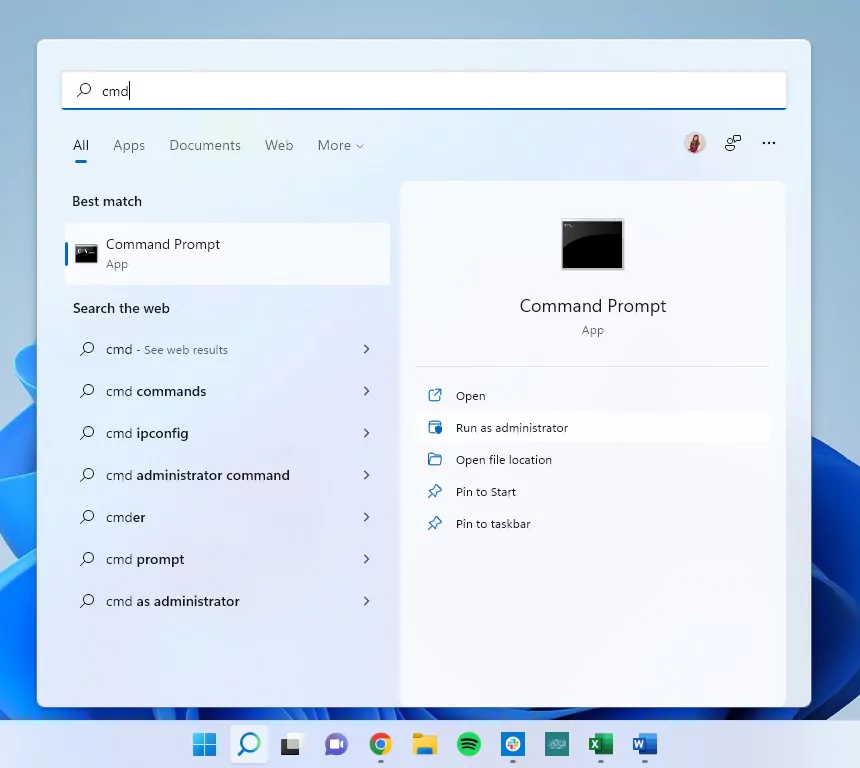Click the search box containing cmd

(x=424, y=91)
